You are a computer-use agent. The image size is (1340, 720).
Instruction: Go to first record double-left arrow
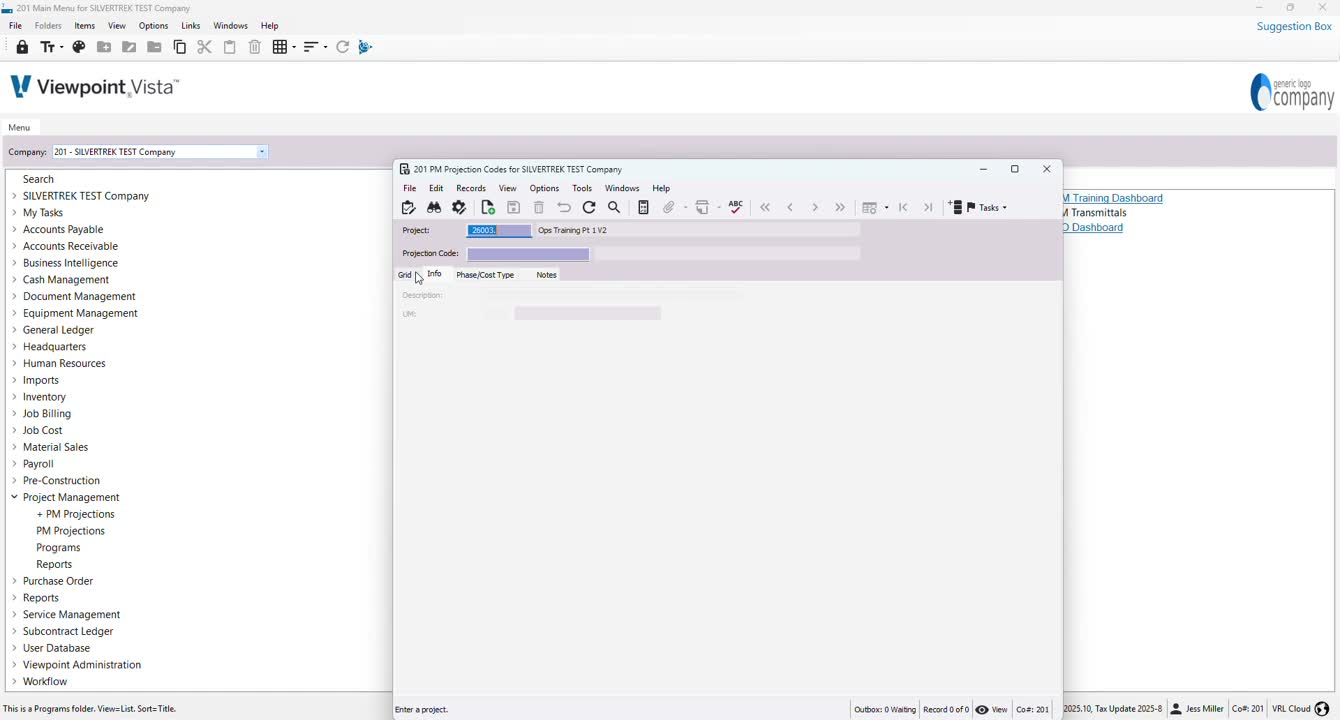(x=765, y=208)
